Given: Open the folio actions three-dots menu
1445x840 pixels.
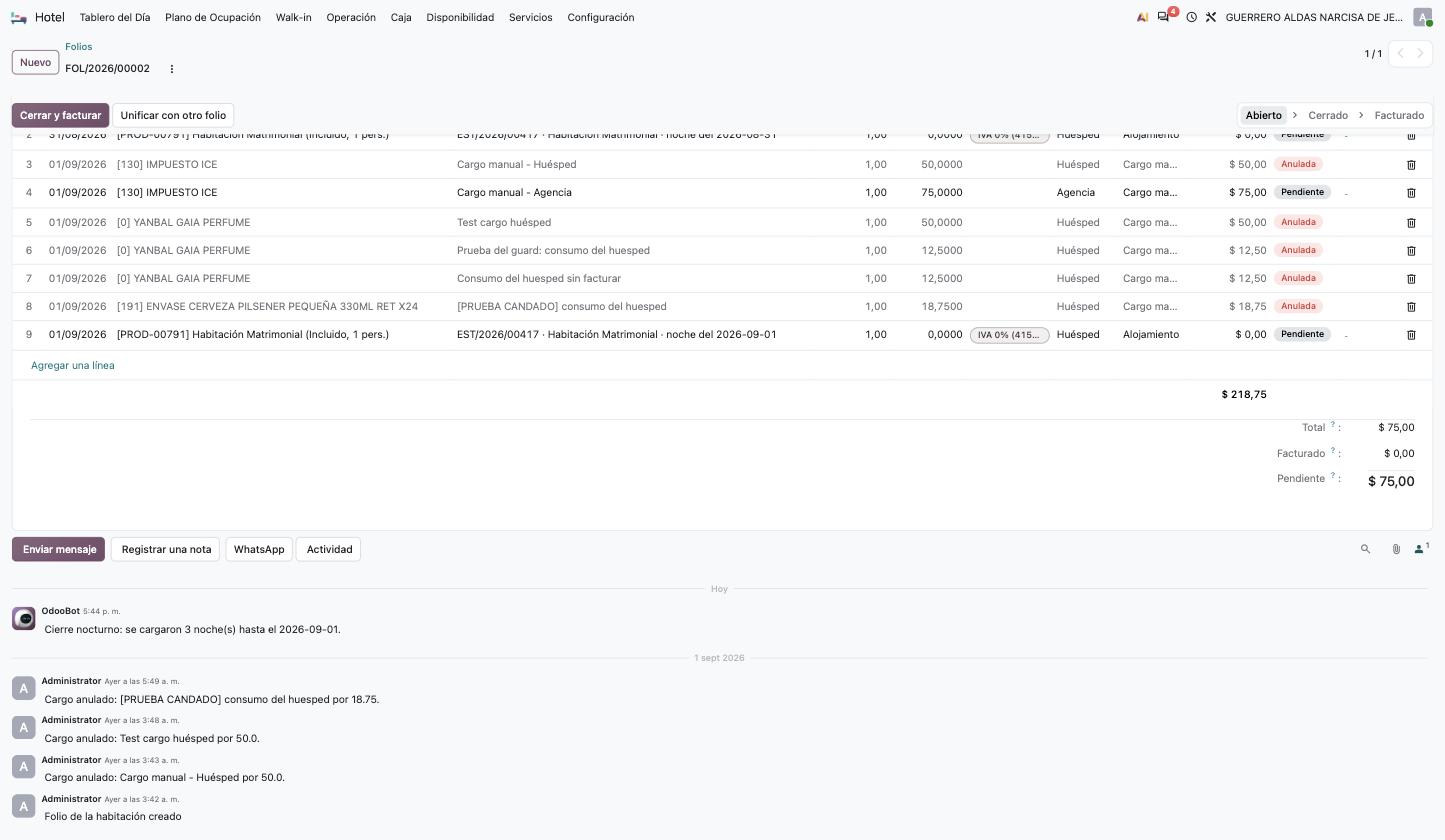Looking at the screenshot, I should point(171,69).
